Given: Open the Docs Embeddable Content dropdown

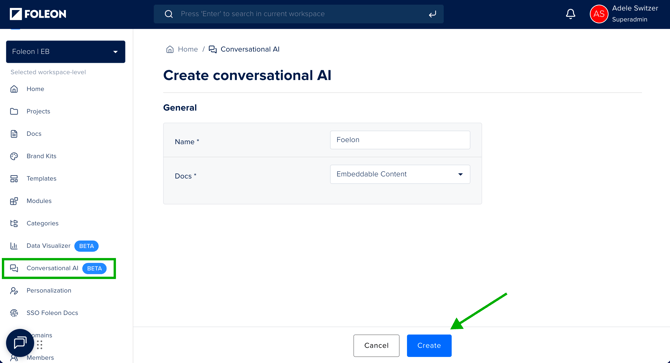Looking at the screenshot, I should pyautogui.click(x=400, y=174).
